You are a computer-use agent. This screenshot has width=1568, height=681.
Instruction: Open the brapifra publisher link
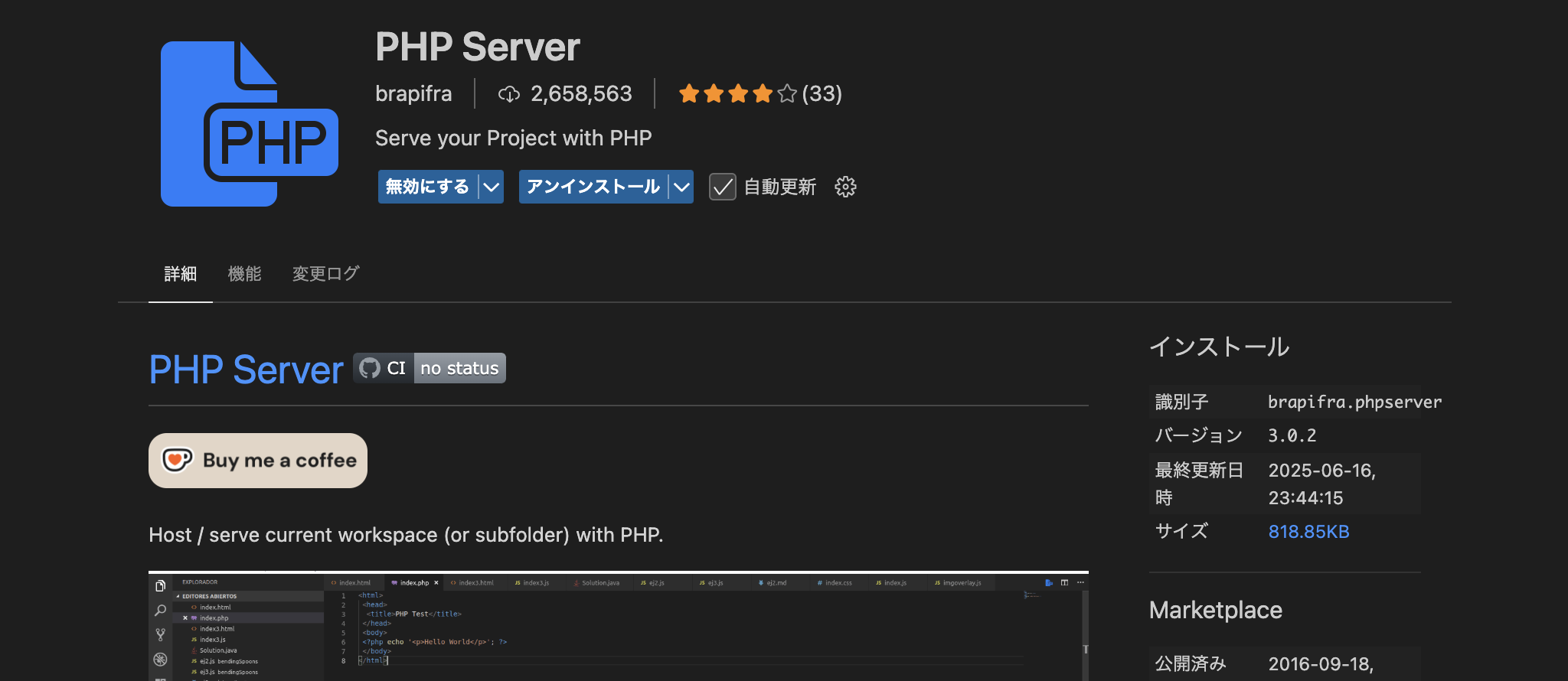[x=413, y=94]
